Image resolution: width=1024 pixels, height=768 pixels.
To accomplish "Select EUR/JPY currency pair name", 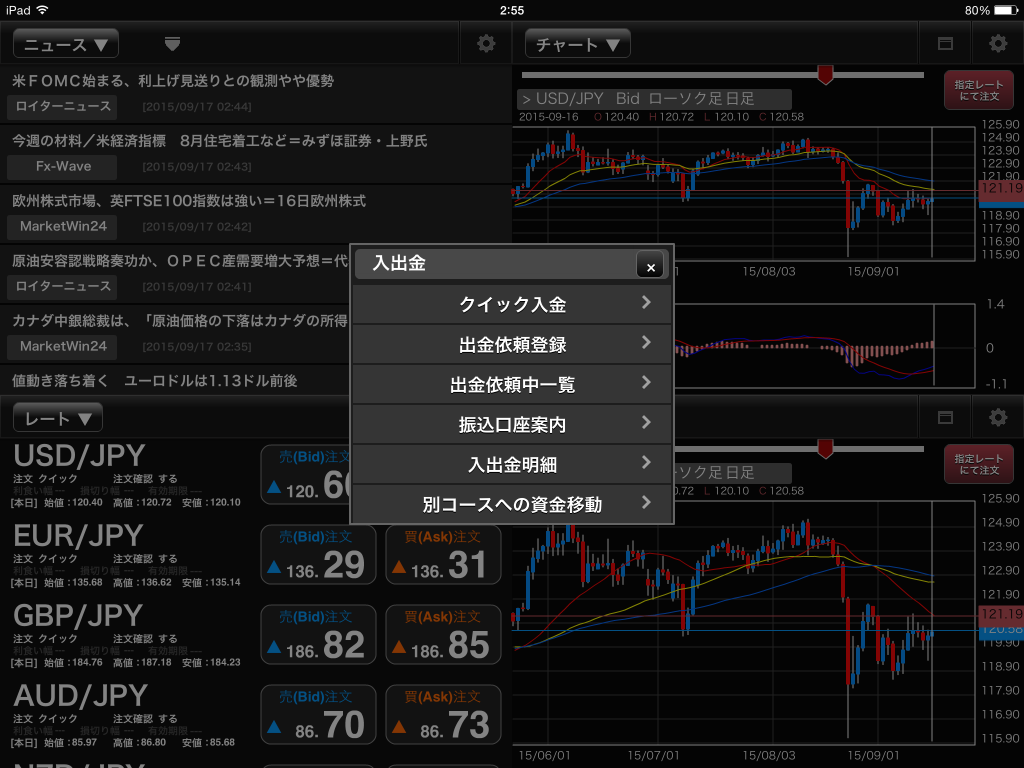I will 78,536.
